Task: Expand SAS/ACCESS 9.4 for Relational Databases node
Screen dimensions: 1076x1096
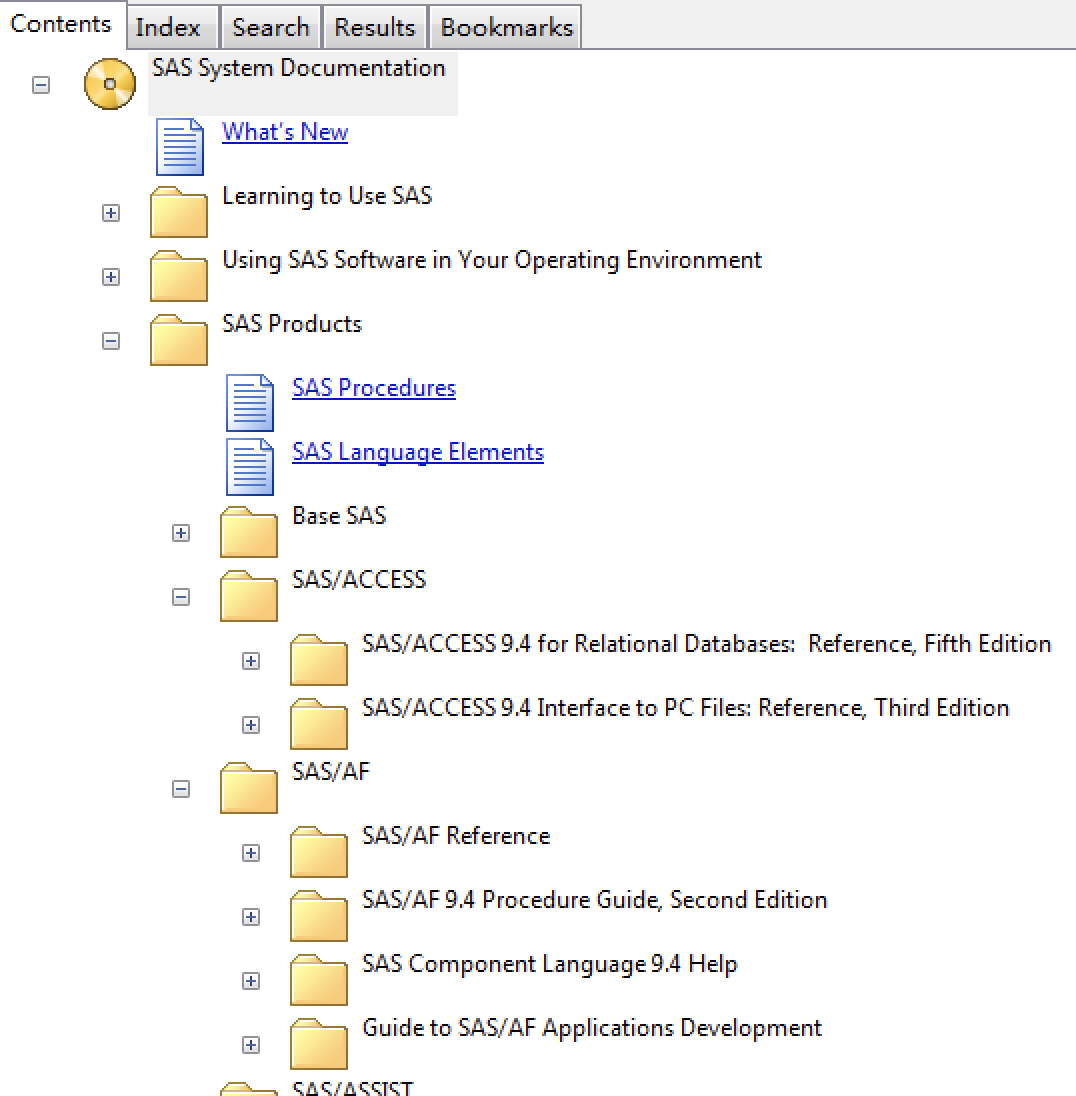Action: (251, 661)
